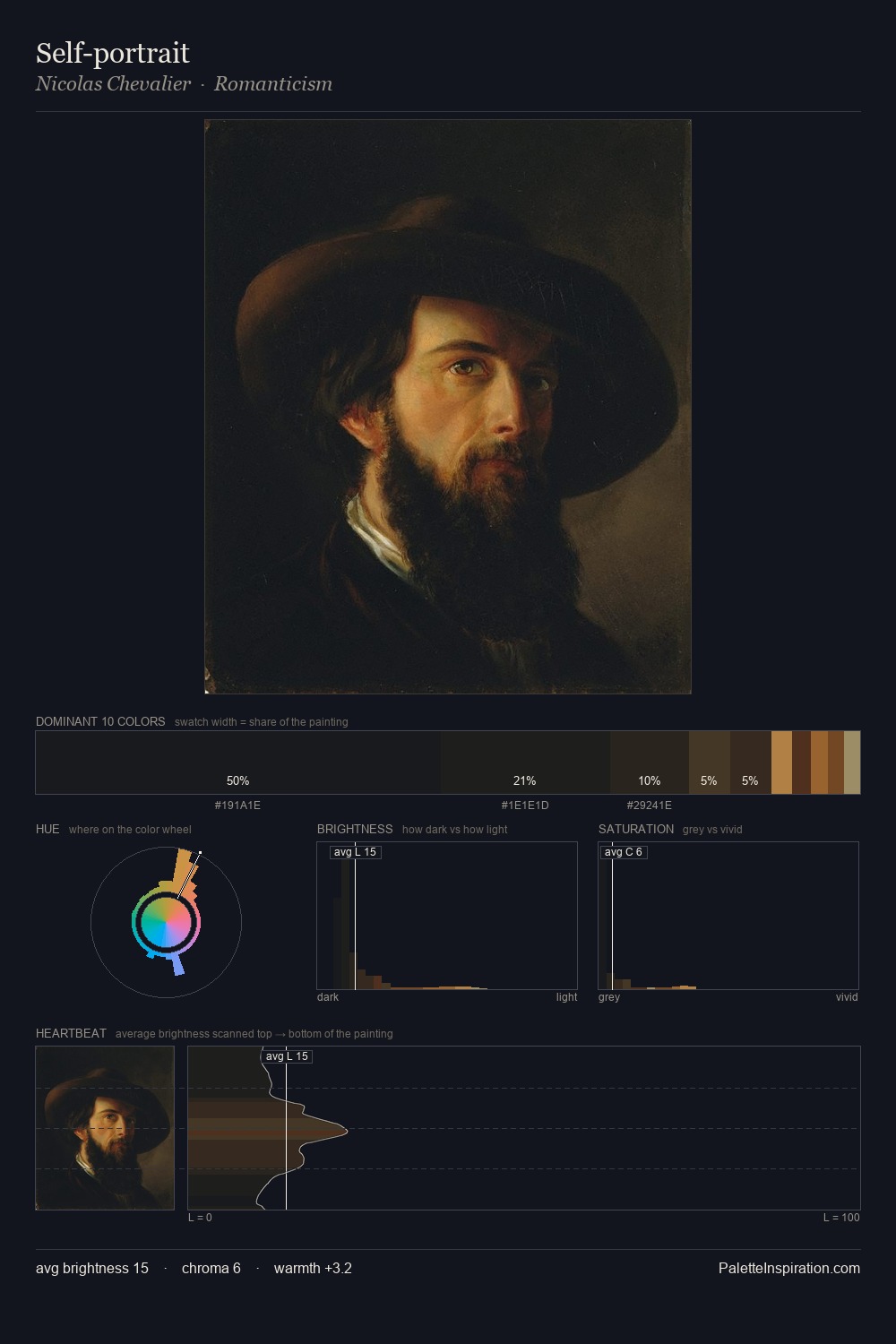Click the 'Self-portrait' title
Image resolution: width=896 pixels, height=1344 pixels.
(113, 53)
